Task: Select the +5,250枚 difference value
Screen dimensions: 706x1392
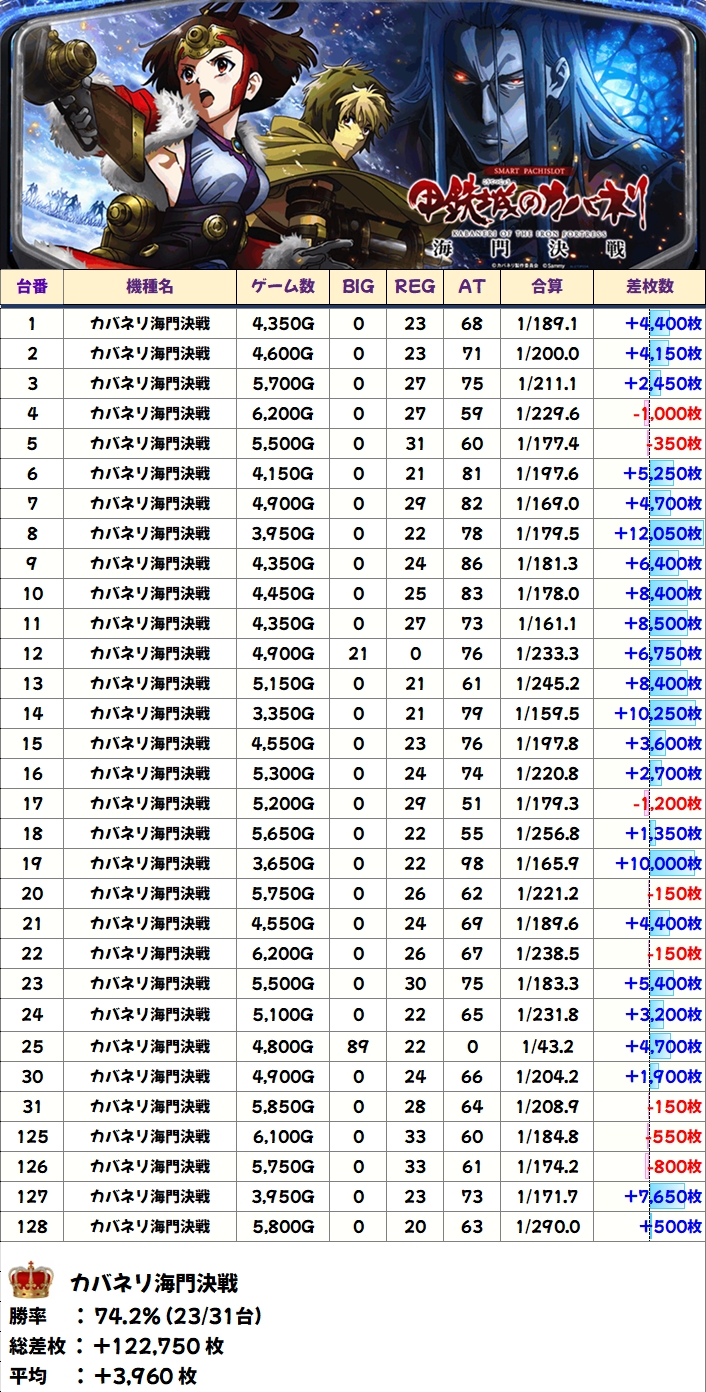Action: coord(663,473)
